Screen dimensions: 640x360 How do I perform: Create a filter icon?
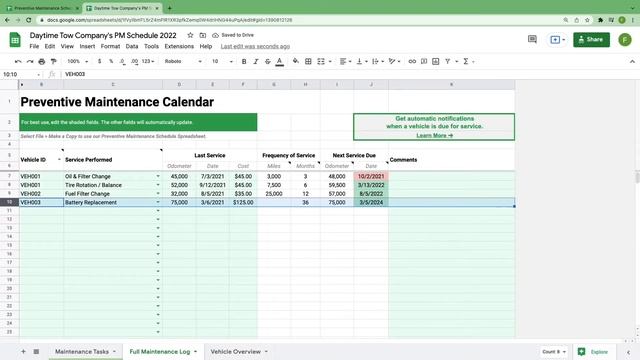point(448,61)
